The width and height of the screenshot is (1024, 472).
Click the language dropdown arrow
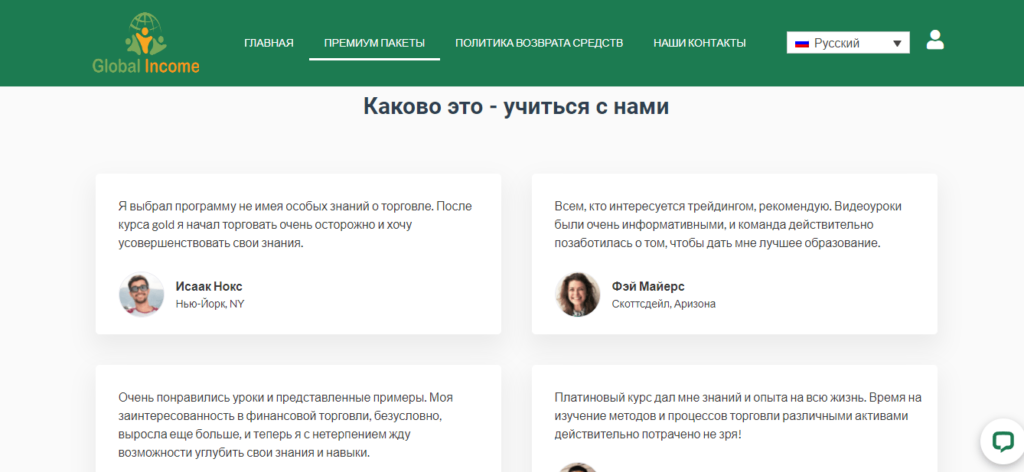pos(897,44)
